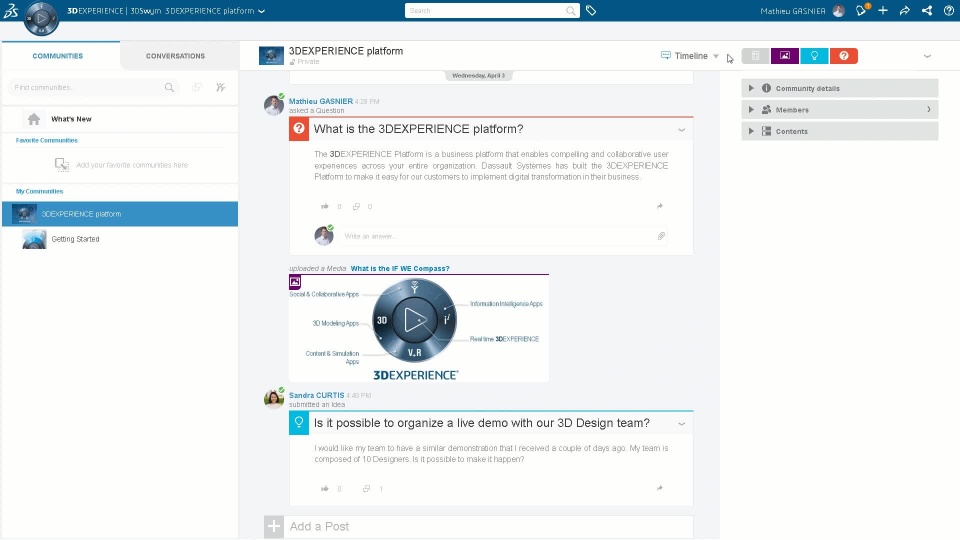Click the copy icon beside community search
Viewport: 960px width, 540px height.
pyautogui.click(x=197, y=88)
